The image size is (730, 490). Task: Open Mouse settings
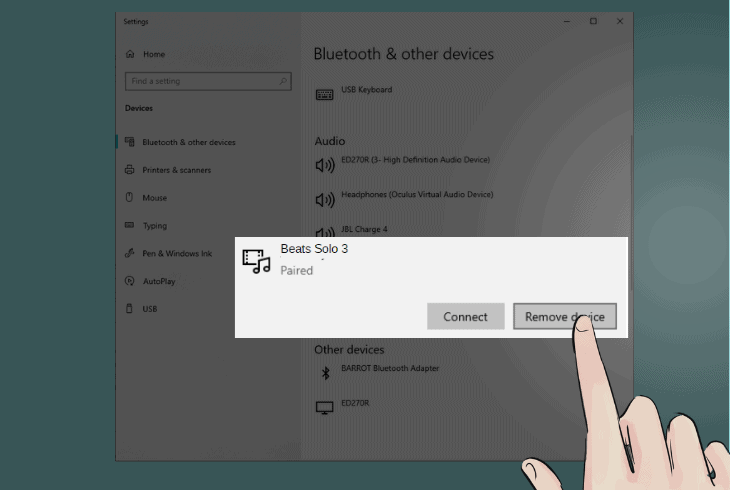tap(155, 198)
